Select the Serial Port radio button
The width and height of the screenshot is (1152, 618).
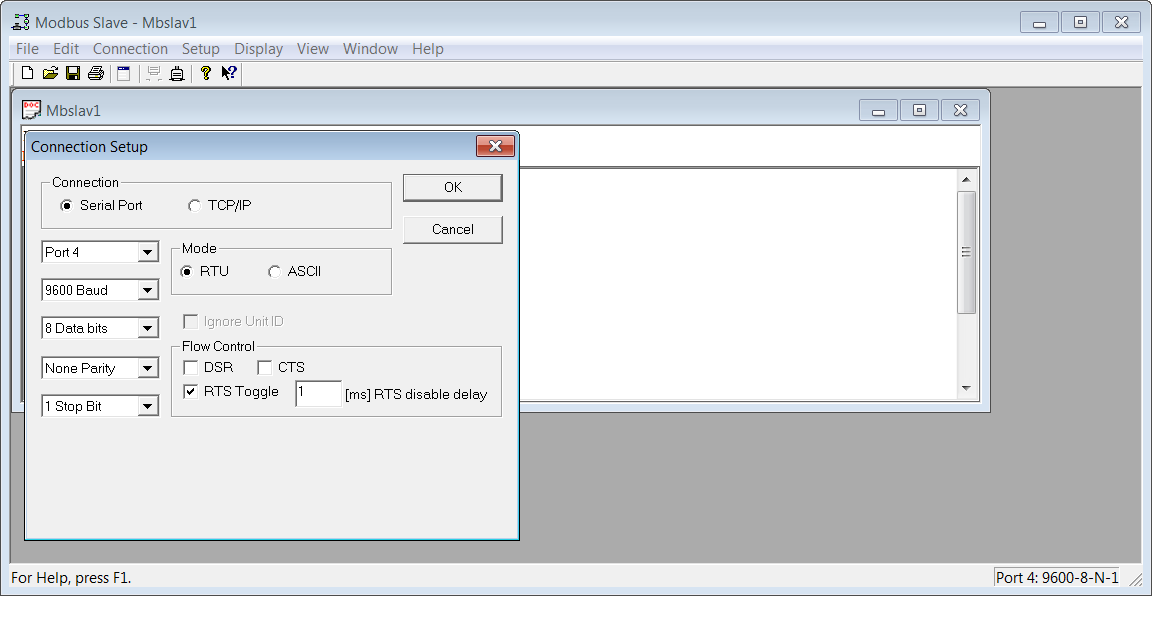tap(66, 205)
